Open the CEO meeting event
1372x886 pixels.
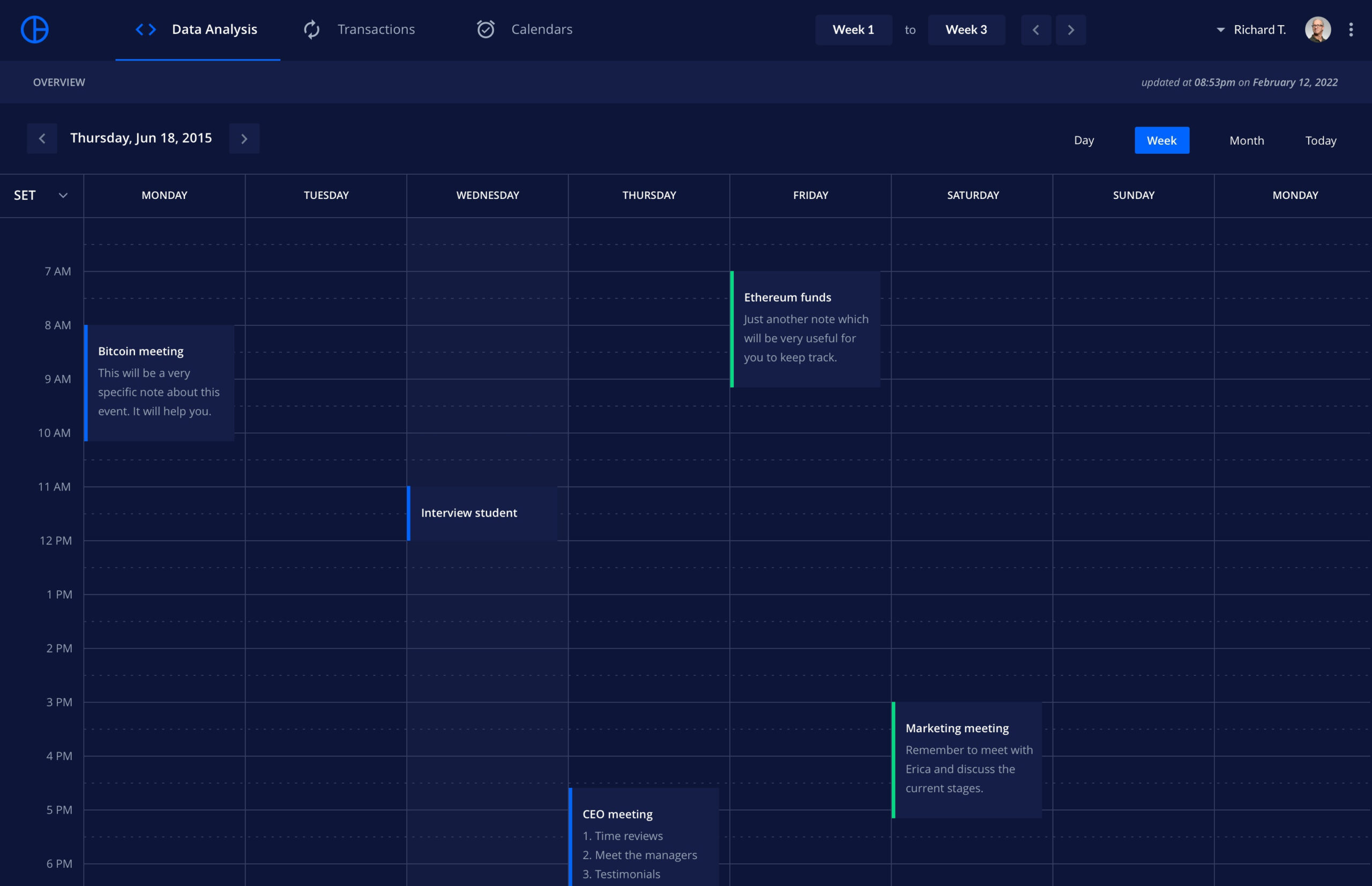coord(644,837)
